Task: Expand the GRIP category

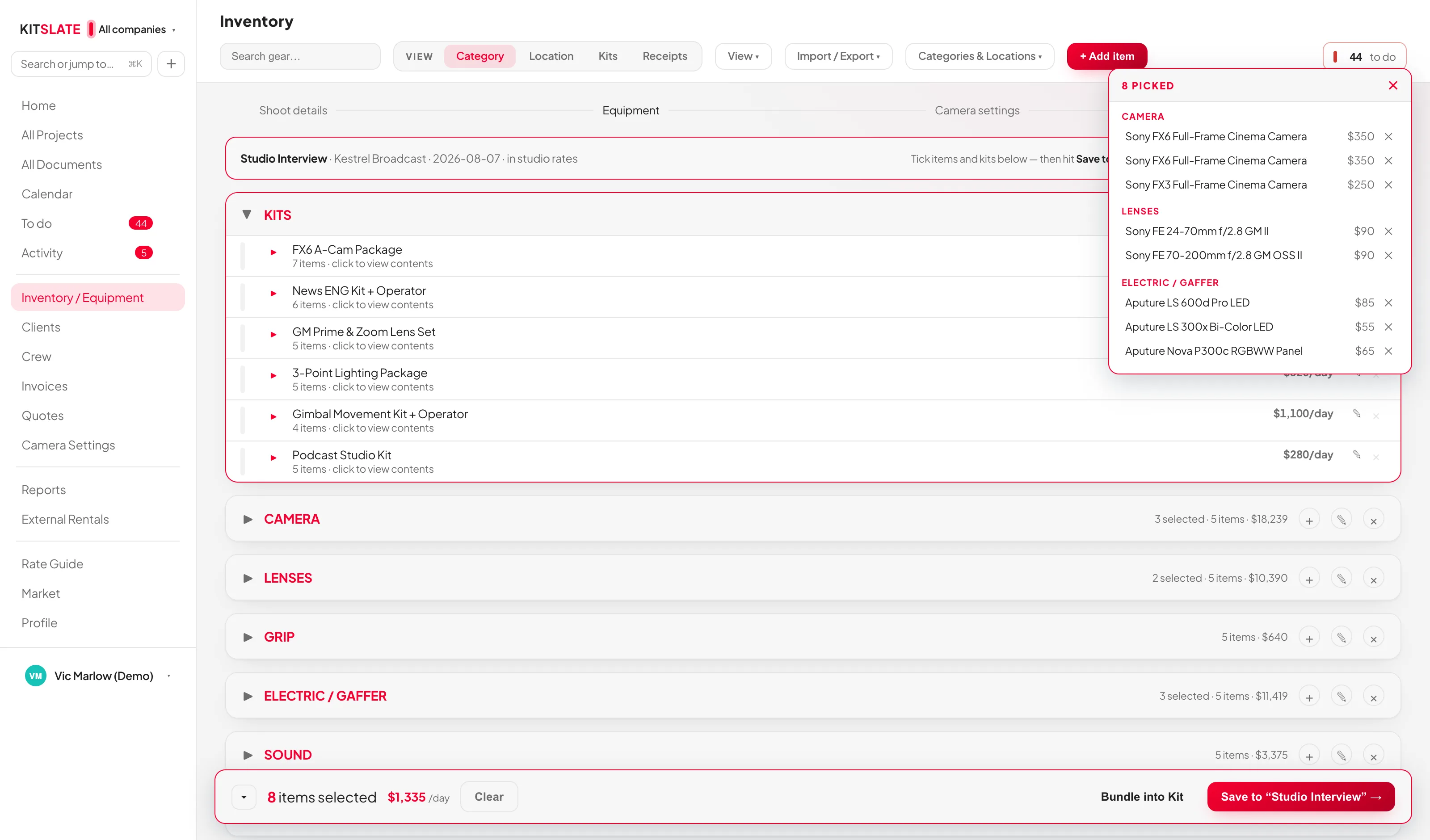Action: 248,638
